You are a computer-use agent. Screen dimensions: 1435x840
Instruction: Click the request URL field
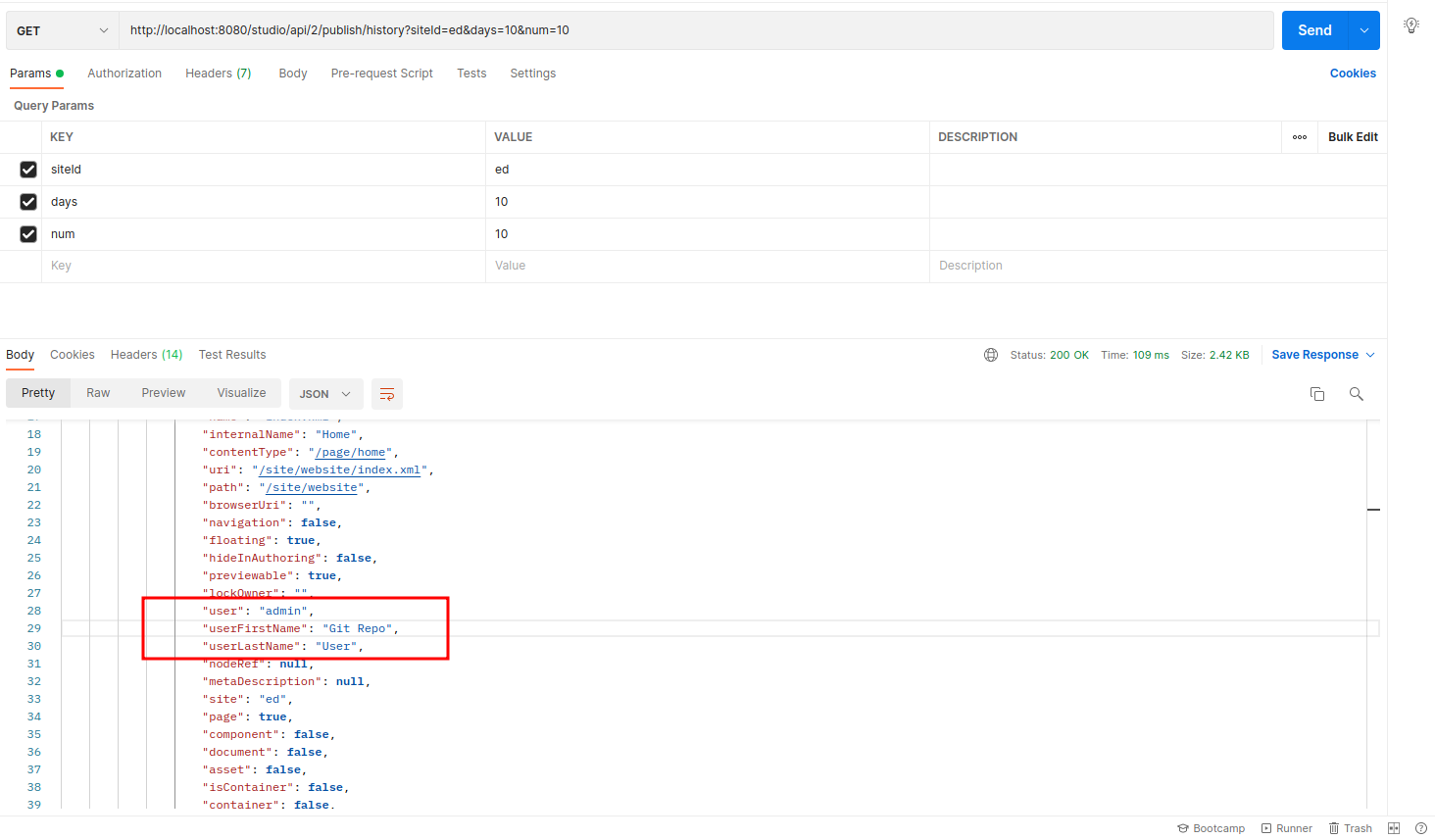pos(686,30)
